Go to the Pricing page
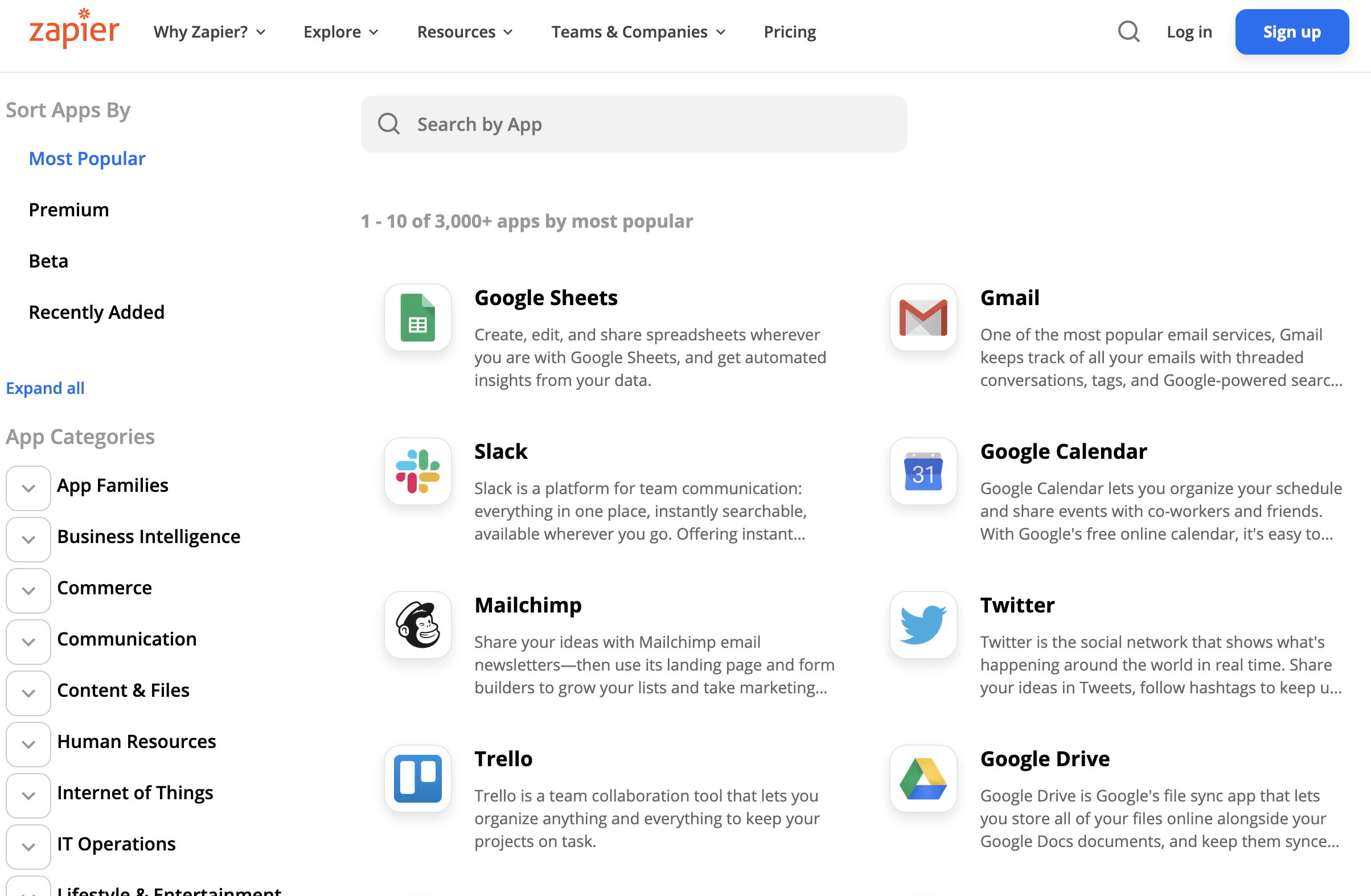The image size is (1371, 896). [x=790, y=32]
